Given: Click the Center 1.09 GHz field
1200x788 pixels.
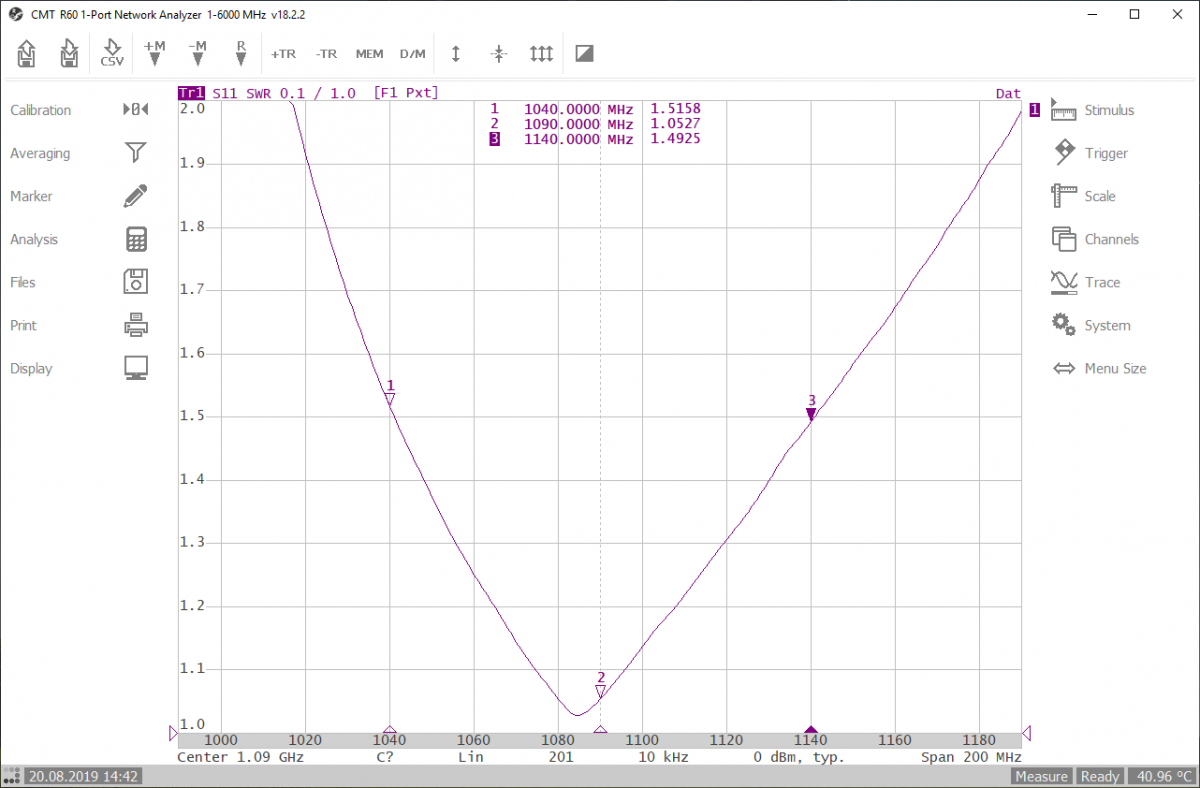Looking at the screenshot, I should click(x=240, y=757).
